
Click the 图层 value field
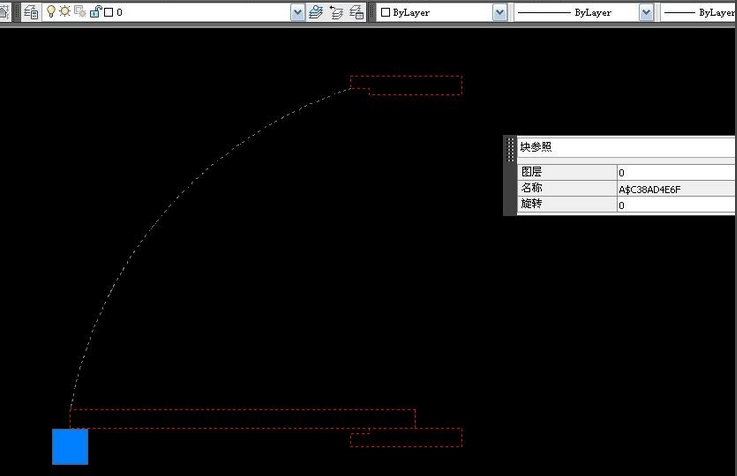click(x=675, y=172)
